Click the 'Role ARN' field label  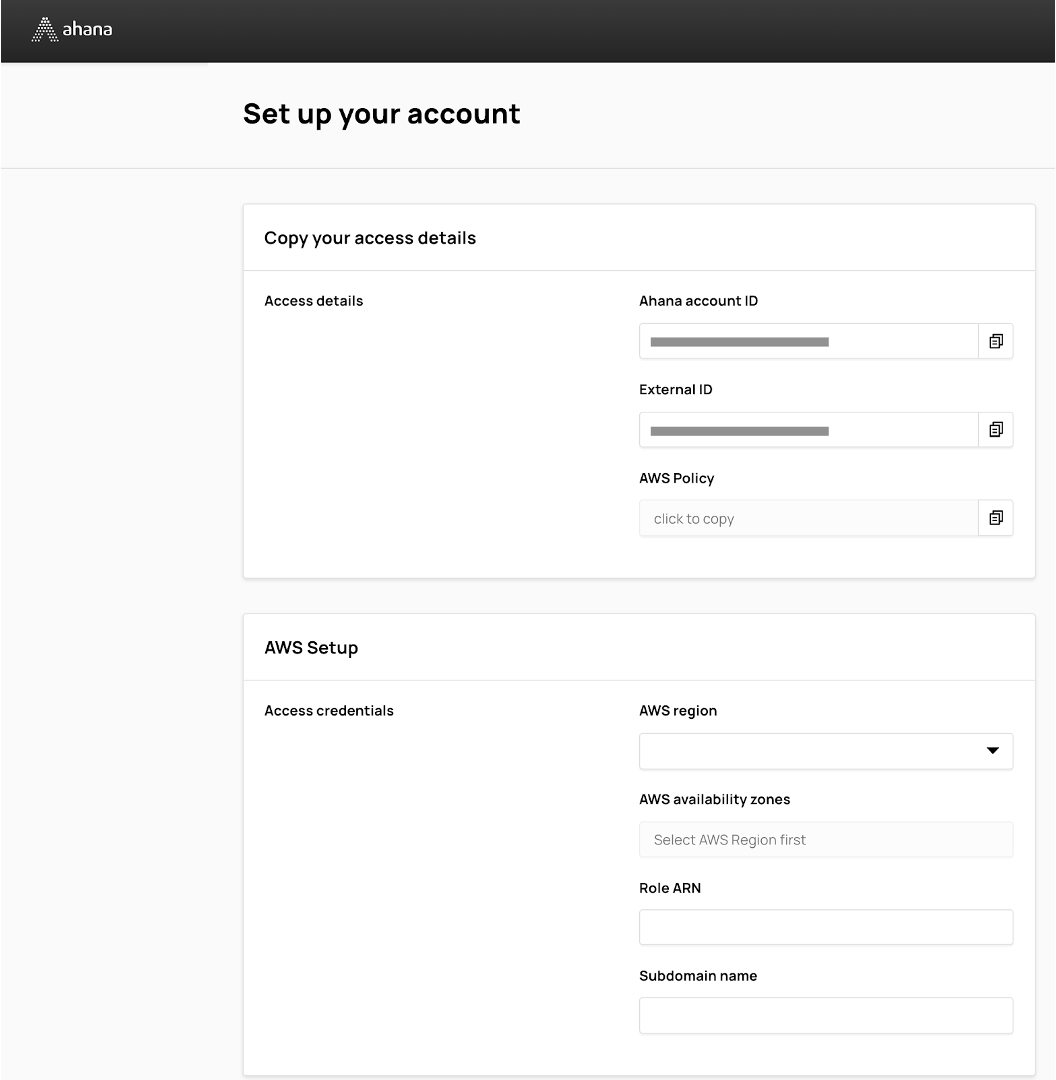(670, 888)
